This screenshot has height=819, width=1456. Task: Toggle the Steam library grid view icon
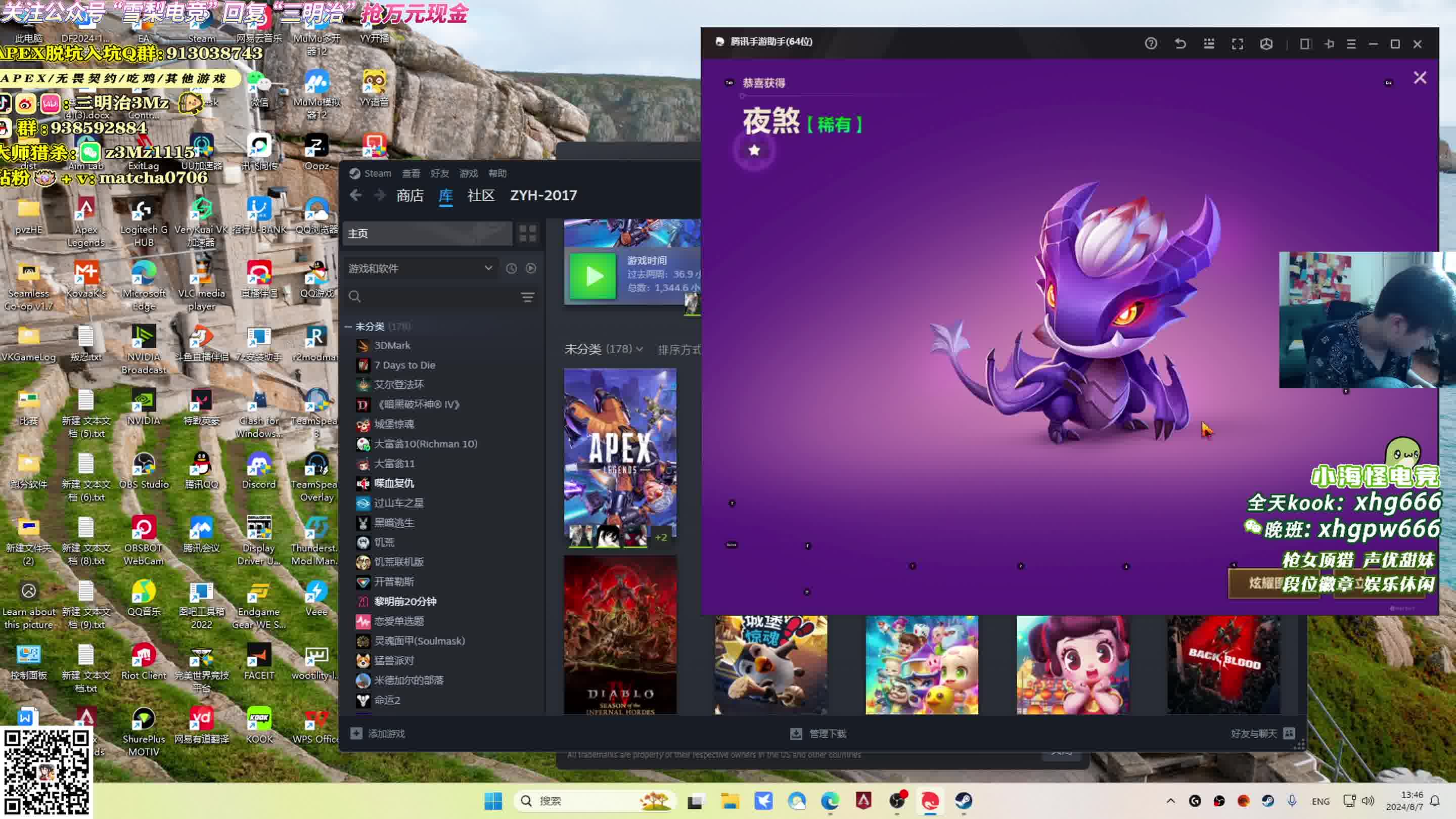coord(528,233)
